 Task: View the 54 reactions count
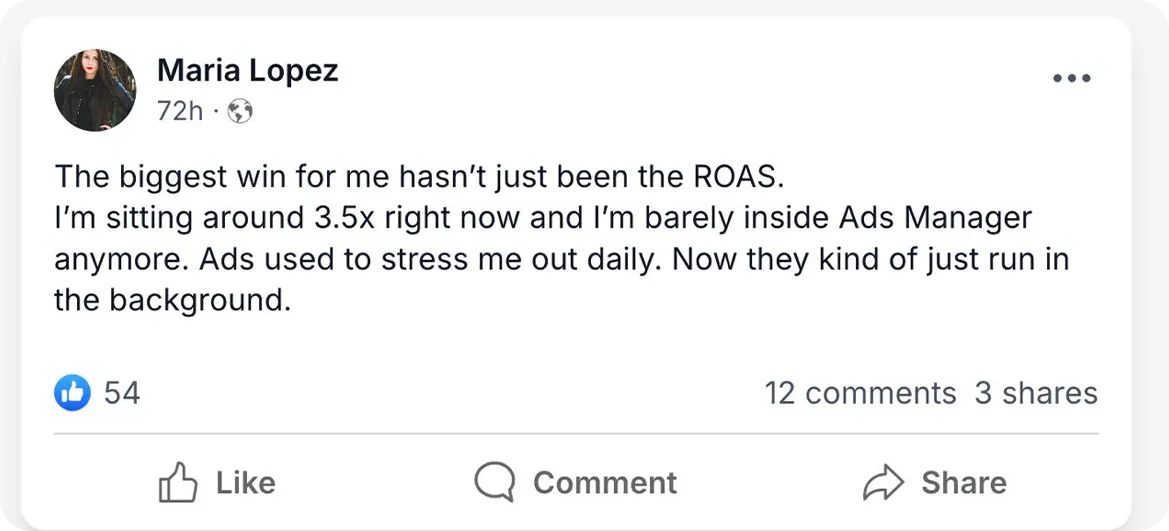[122, 393]
